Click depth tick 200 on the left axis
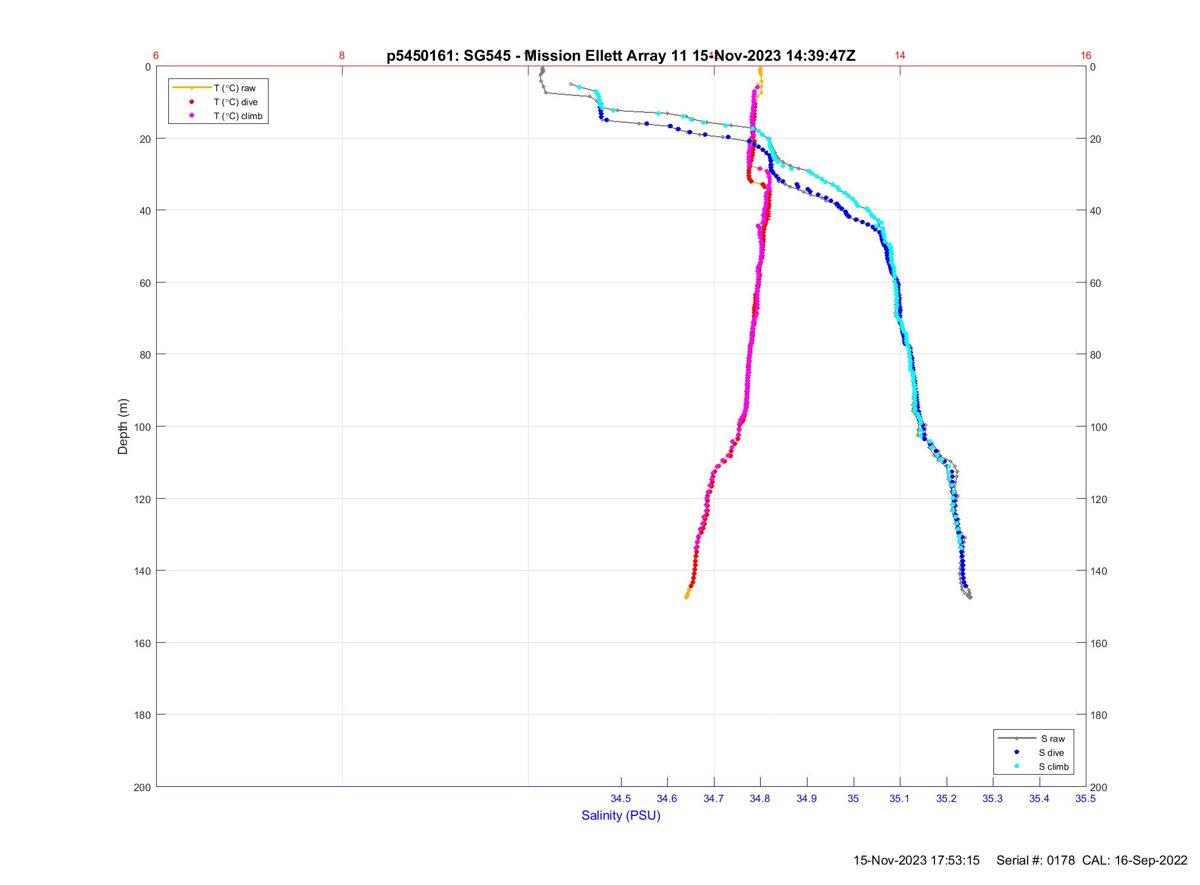This screenshot has height=885, width=1200. point(141,787)
